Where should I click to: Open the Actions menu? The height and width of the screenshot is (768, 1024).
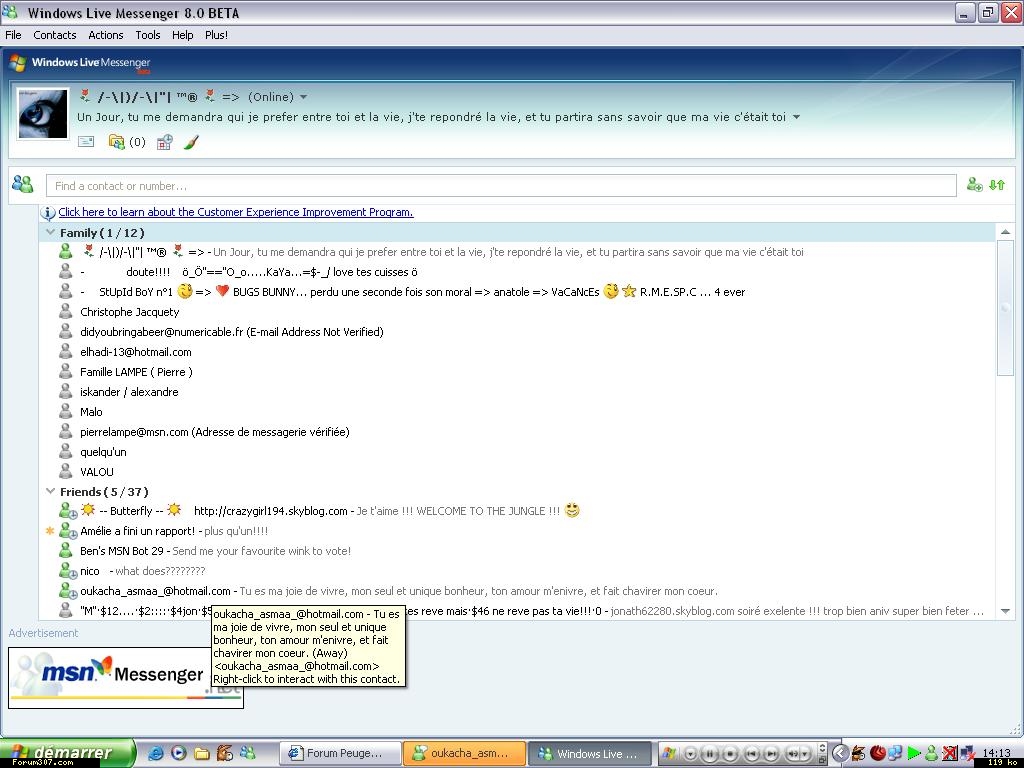coord(106,35)
